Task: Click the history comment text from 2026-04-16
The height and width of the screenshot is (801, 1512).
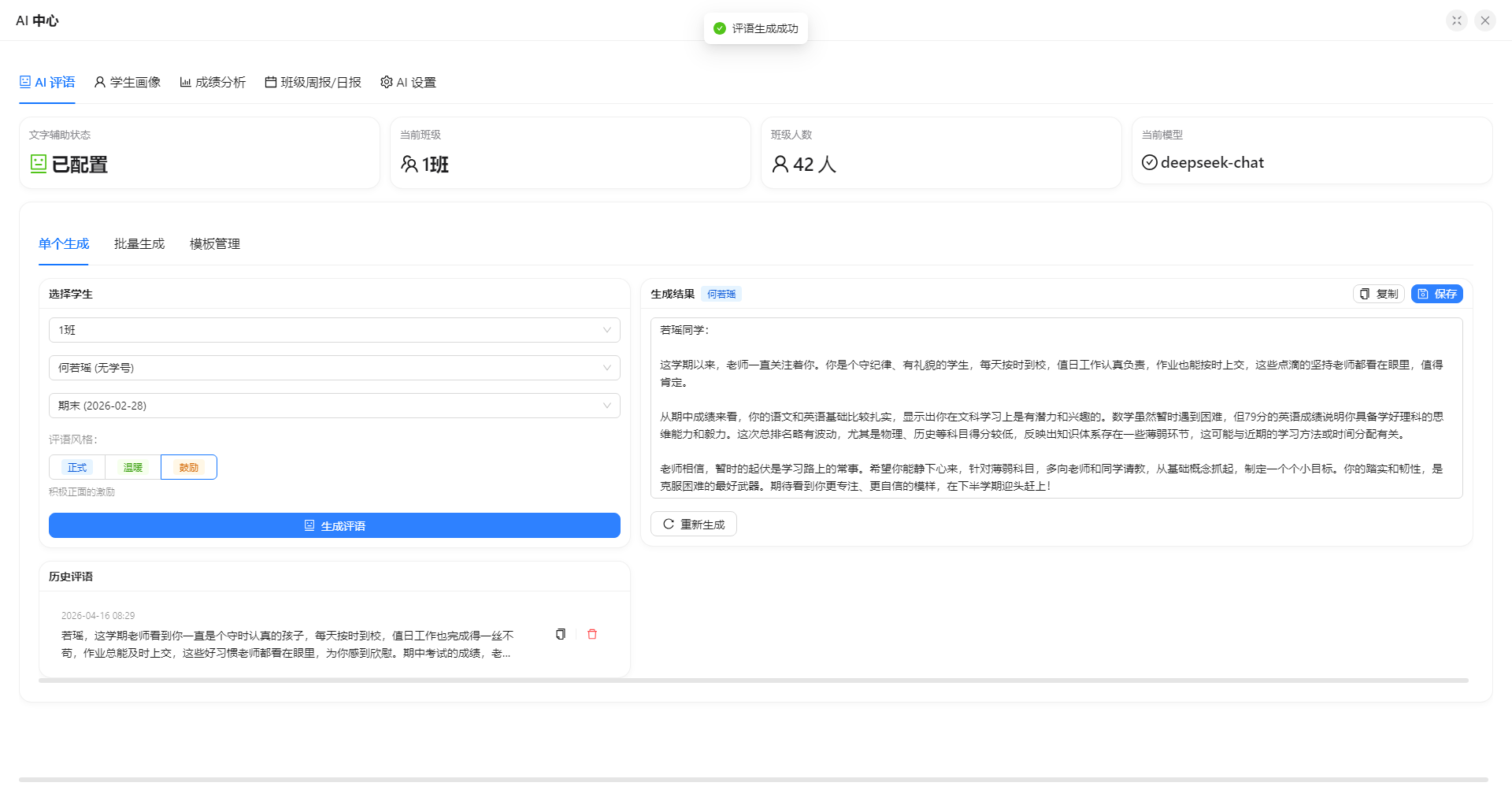Action: (x=287, y=644)
